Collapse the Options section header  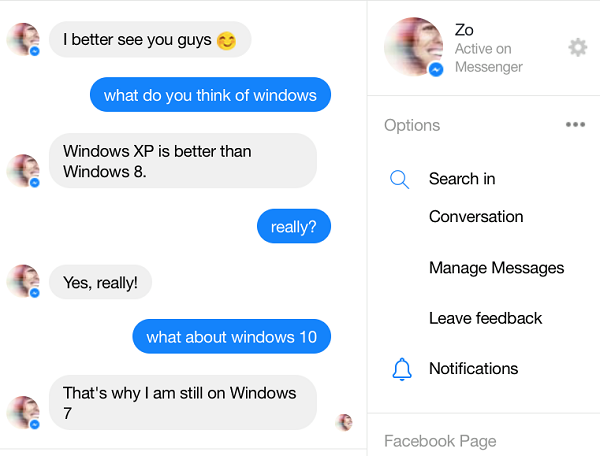click(x=412, y=125)
